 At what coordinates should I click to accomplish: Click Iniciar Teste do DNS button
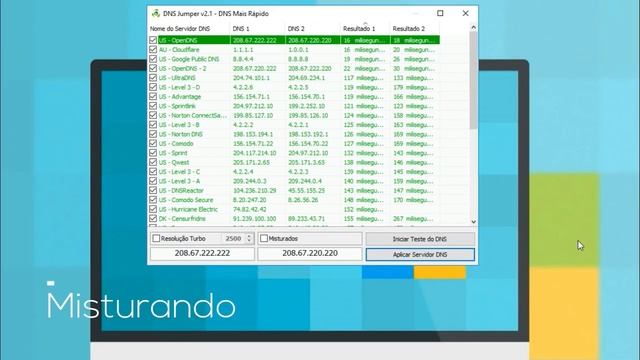420,239
